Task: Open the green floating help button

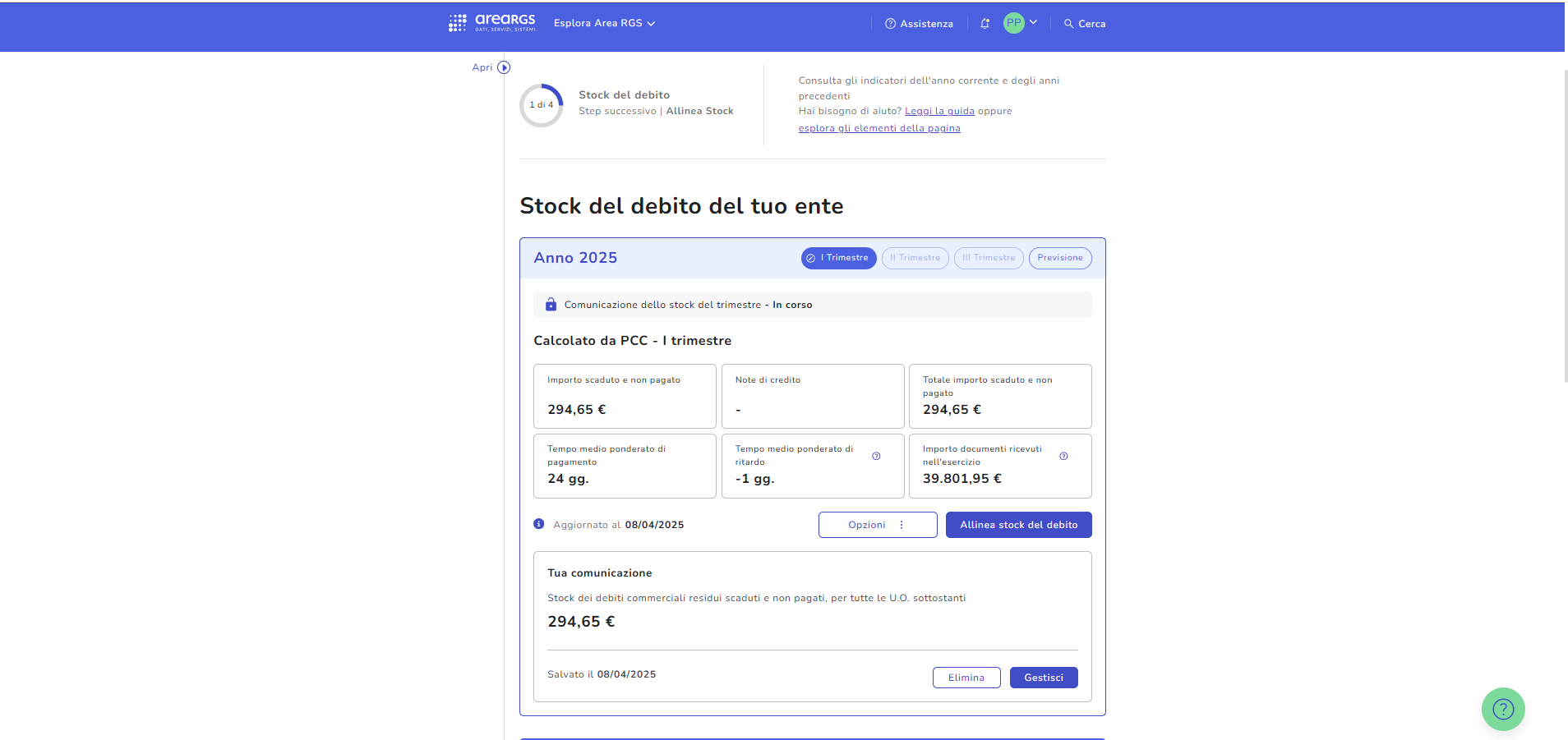Action: coord(1502,709)
